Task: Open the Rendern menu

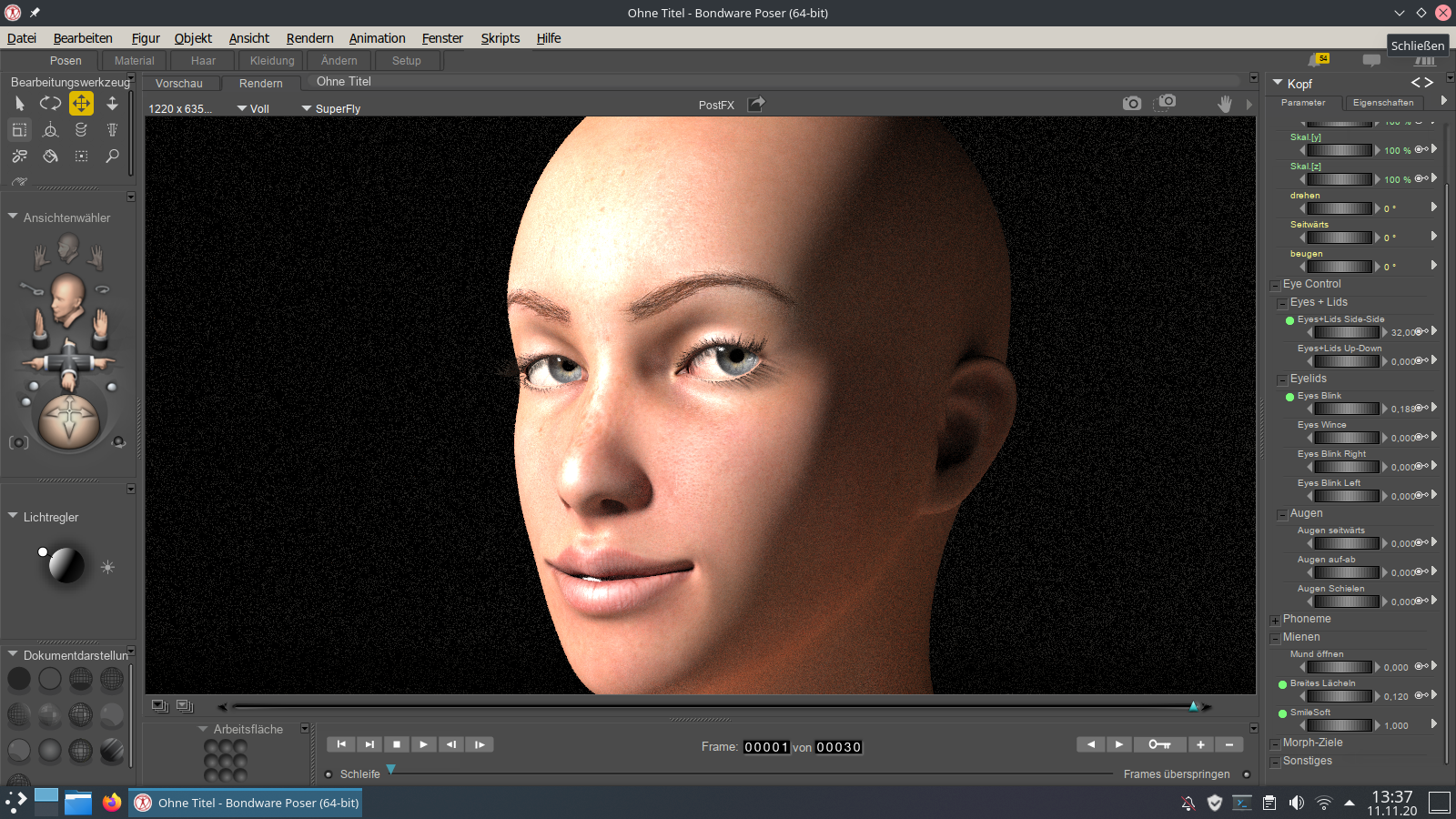Action: point(309,38)
